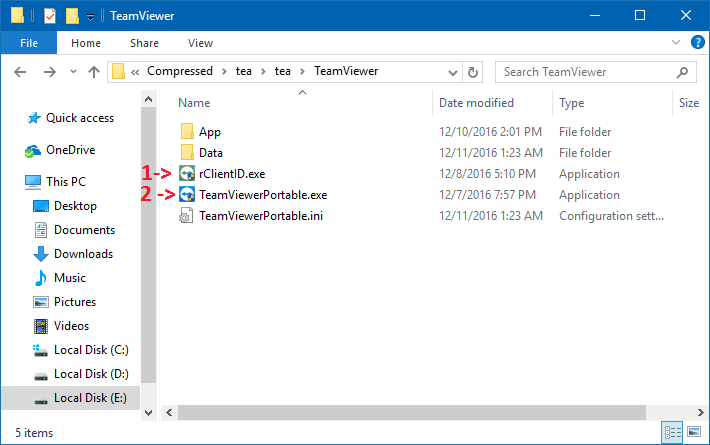Click the New folder icon in title bar

click(72, 16)
